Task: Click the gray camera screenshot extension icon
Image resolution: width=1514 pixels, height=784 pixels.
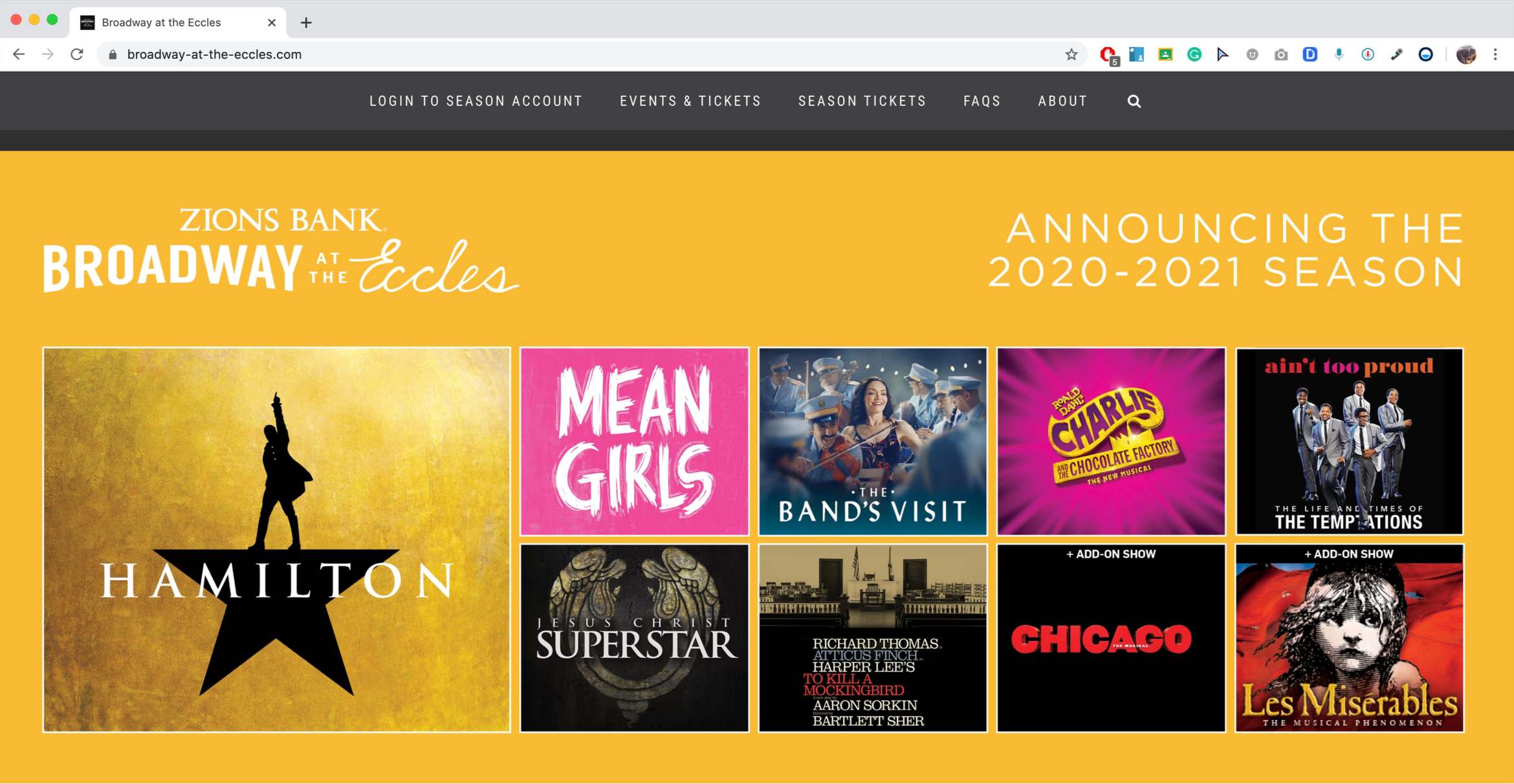Action: point(1281,54)
